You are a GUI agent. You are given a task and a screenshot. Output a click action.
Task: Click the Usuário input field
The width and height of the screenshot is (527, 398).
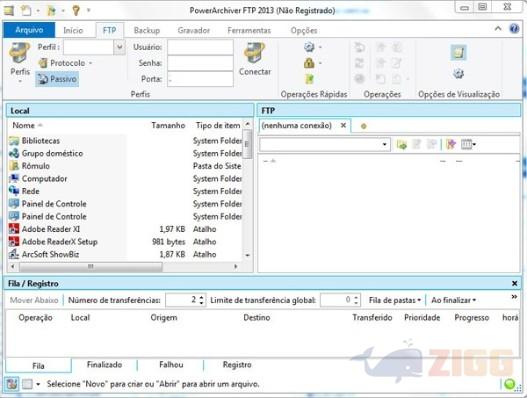point(200,47)
